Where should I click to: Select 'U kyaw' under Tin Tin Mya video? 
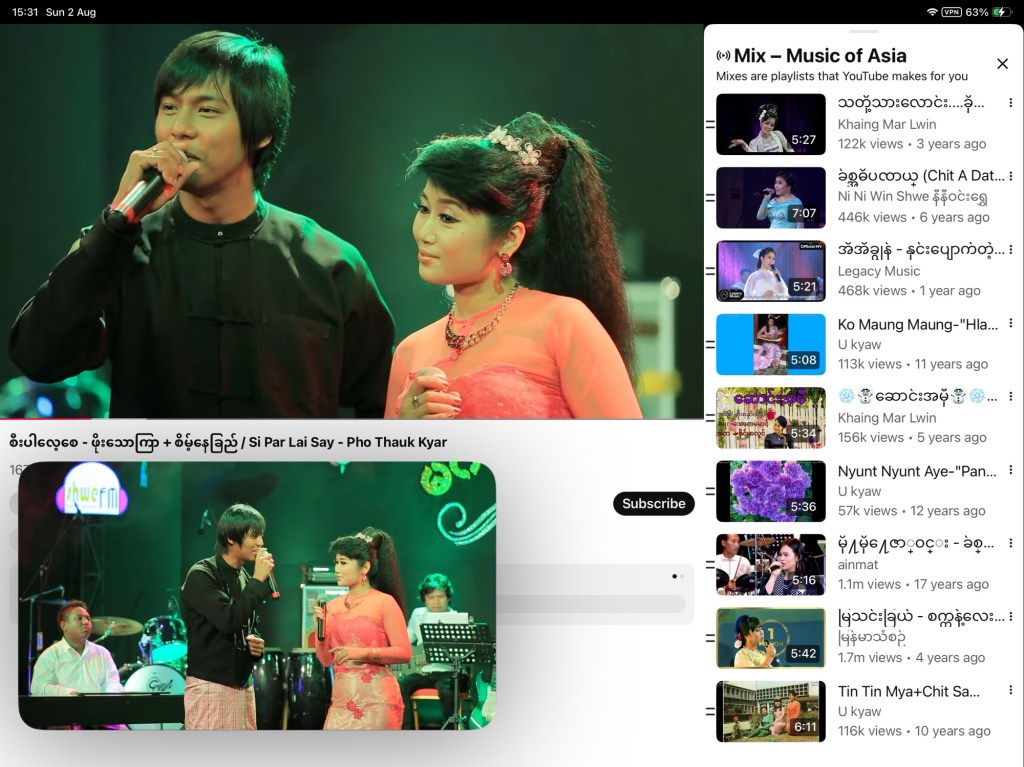click(859, 711)
